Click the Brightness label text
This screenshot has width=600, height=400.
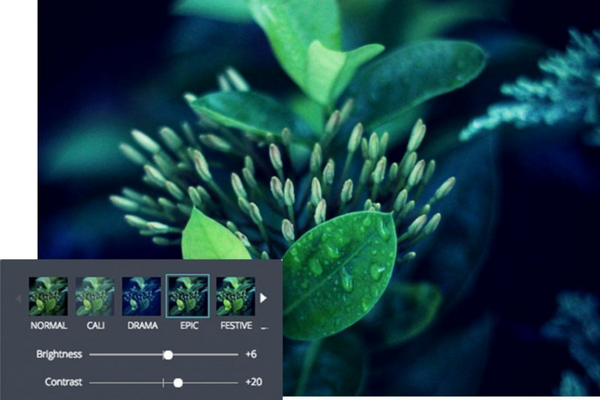[x=59, y=355]
